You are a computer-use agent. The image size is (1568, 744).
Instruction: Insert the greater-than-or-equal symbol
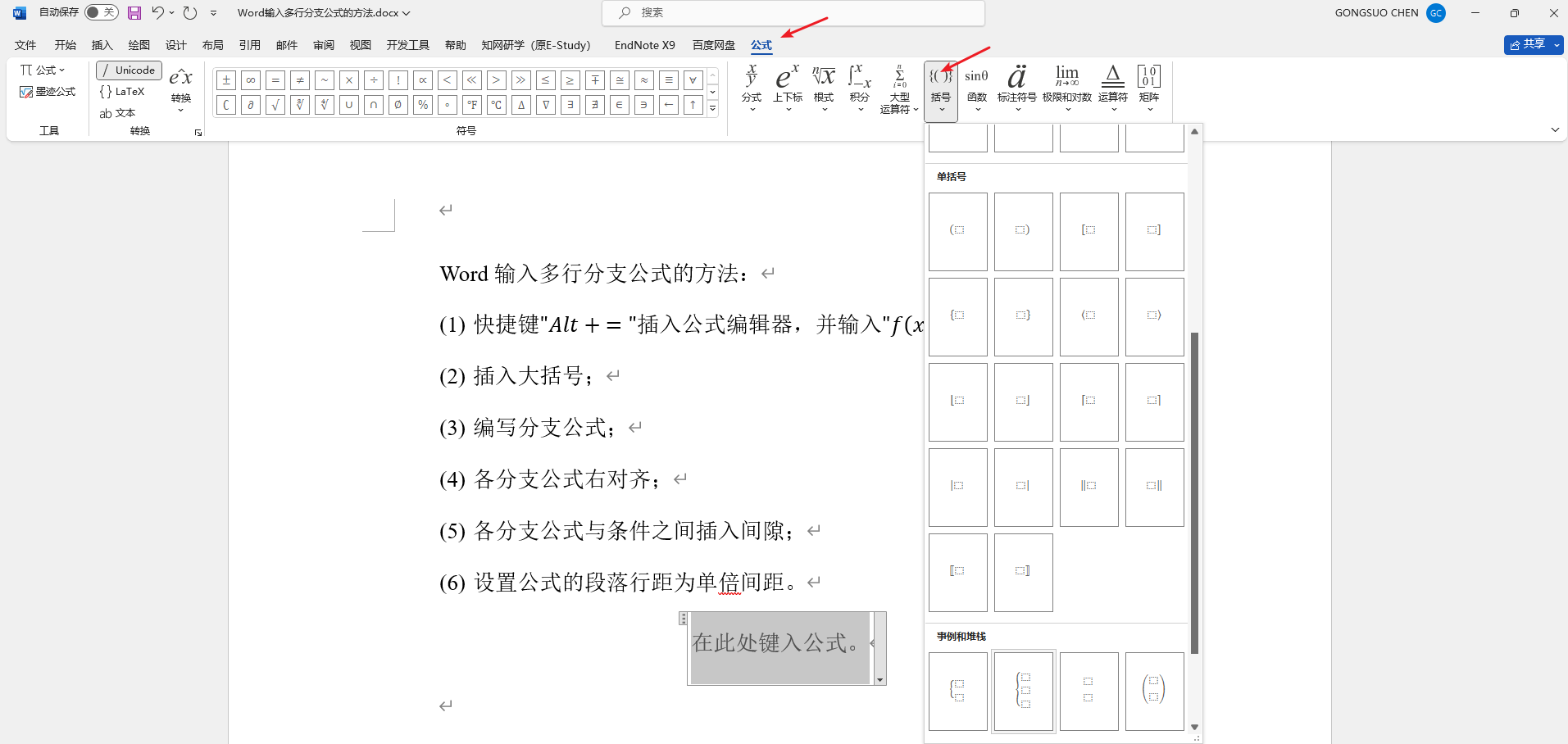pyautogui.click(x=570, y=80)
